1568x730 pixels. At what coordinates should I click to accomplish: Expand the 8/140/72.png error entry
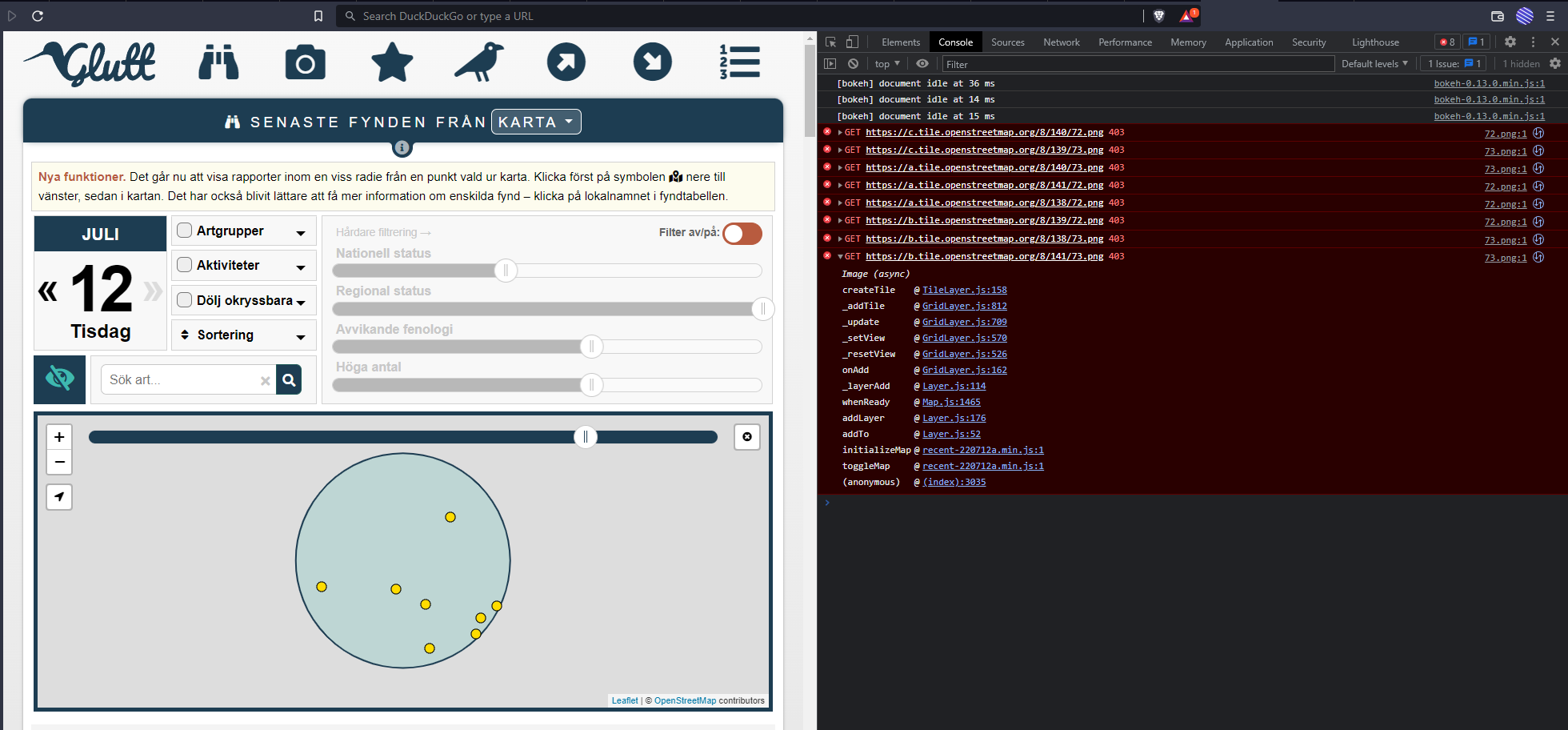click(x=840, y=133)
